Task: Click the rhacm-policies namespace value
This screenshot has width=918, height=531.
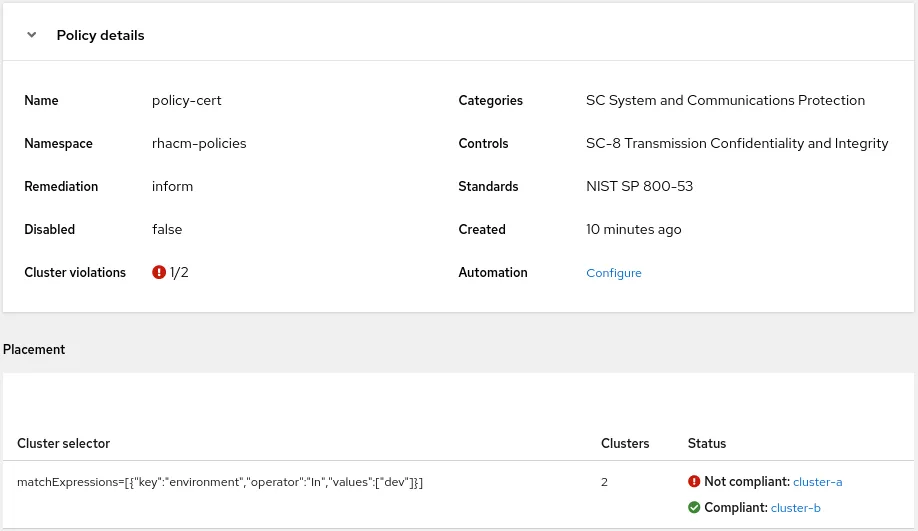Action: point(199,143)
